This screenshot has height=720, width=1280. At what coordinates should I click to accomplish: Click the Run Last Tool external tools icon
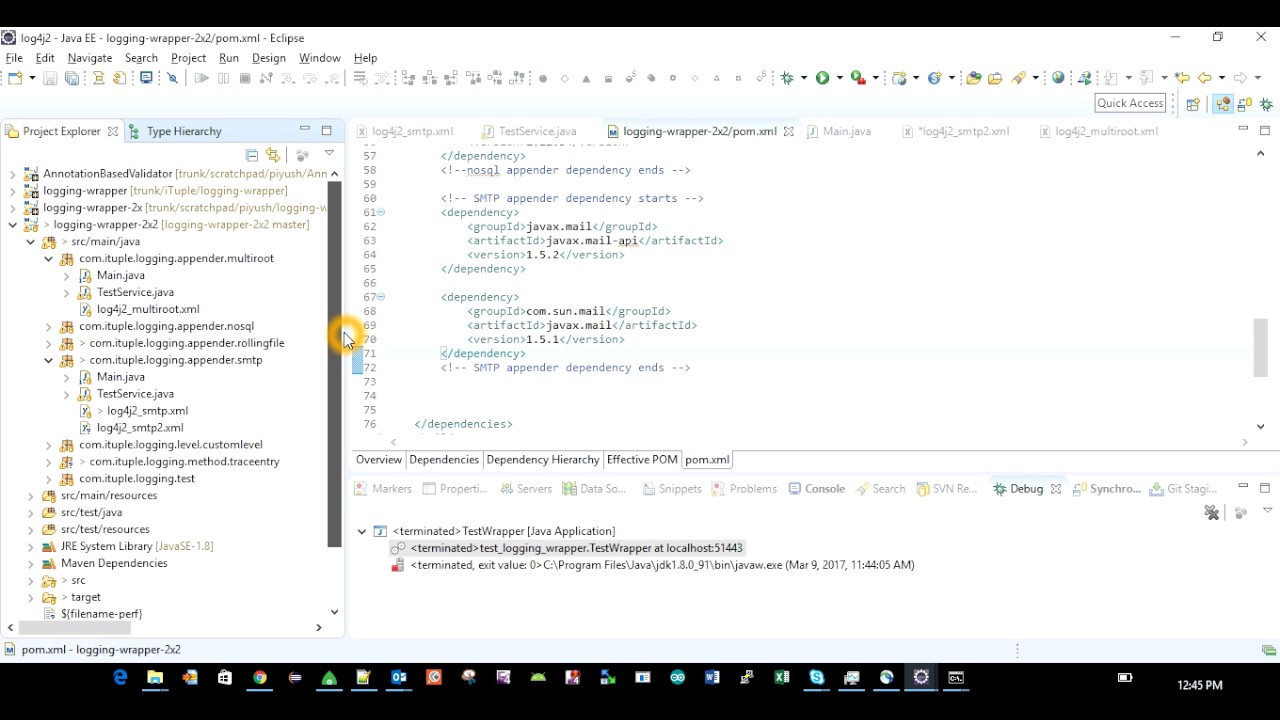click(857, 78)
